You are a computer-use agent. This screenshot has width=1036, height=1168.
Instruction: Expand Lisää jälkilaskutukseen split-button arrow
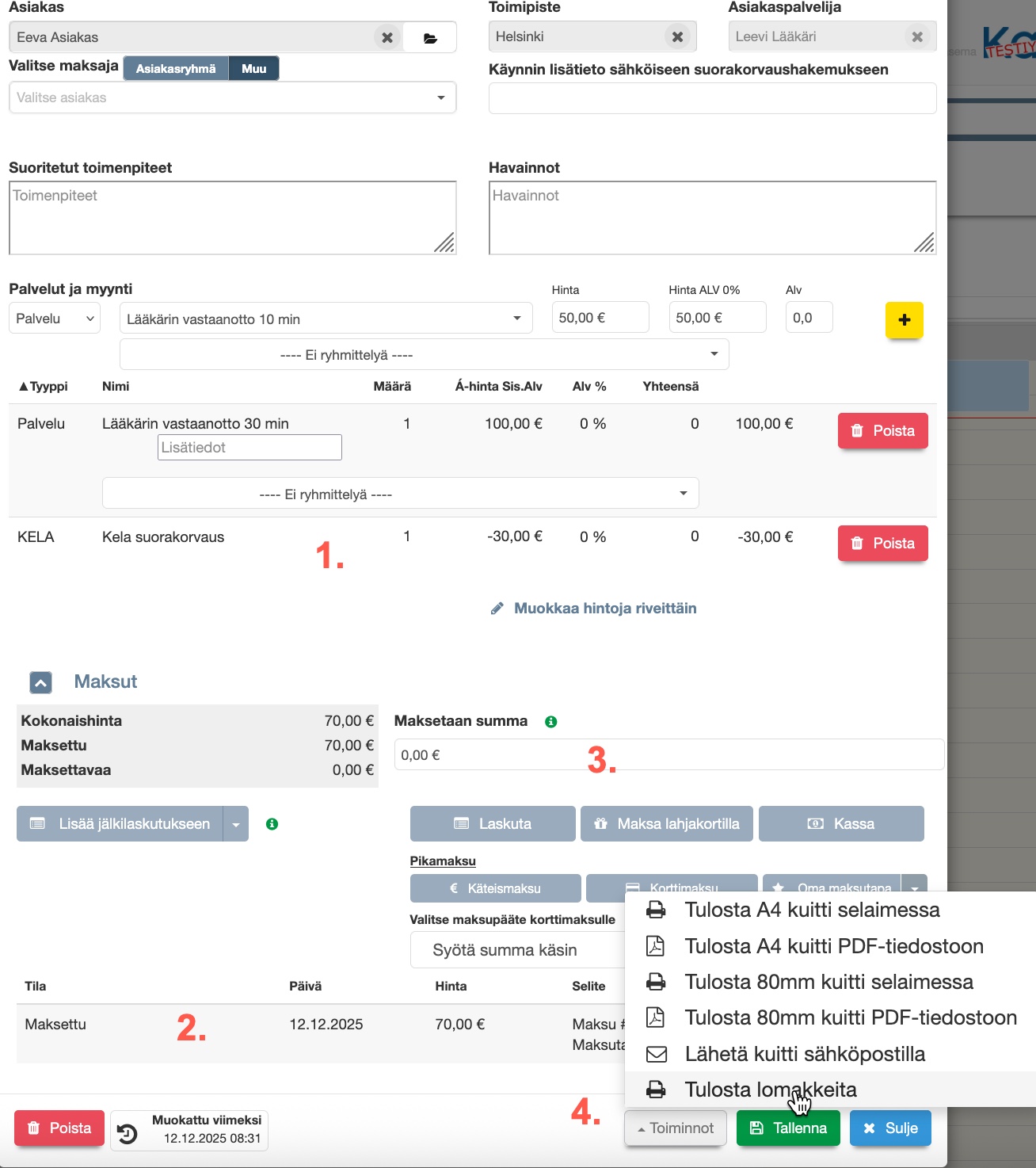[x=236, y=824]
